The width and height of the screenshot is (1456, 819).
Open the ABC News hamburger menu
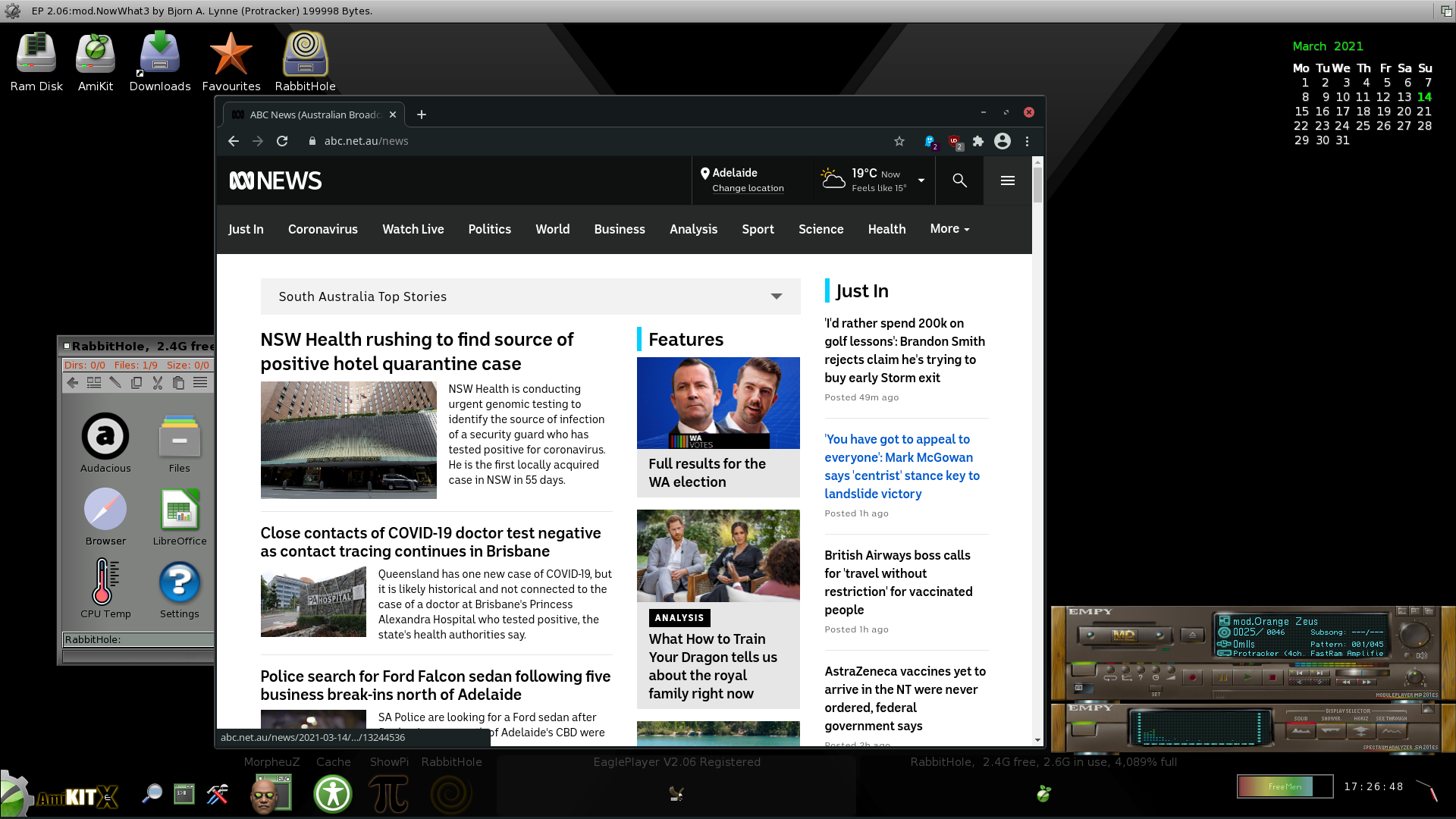pos(1008,180)
